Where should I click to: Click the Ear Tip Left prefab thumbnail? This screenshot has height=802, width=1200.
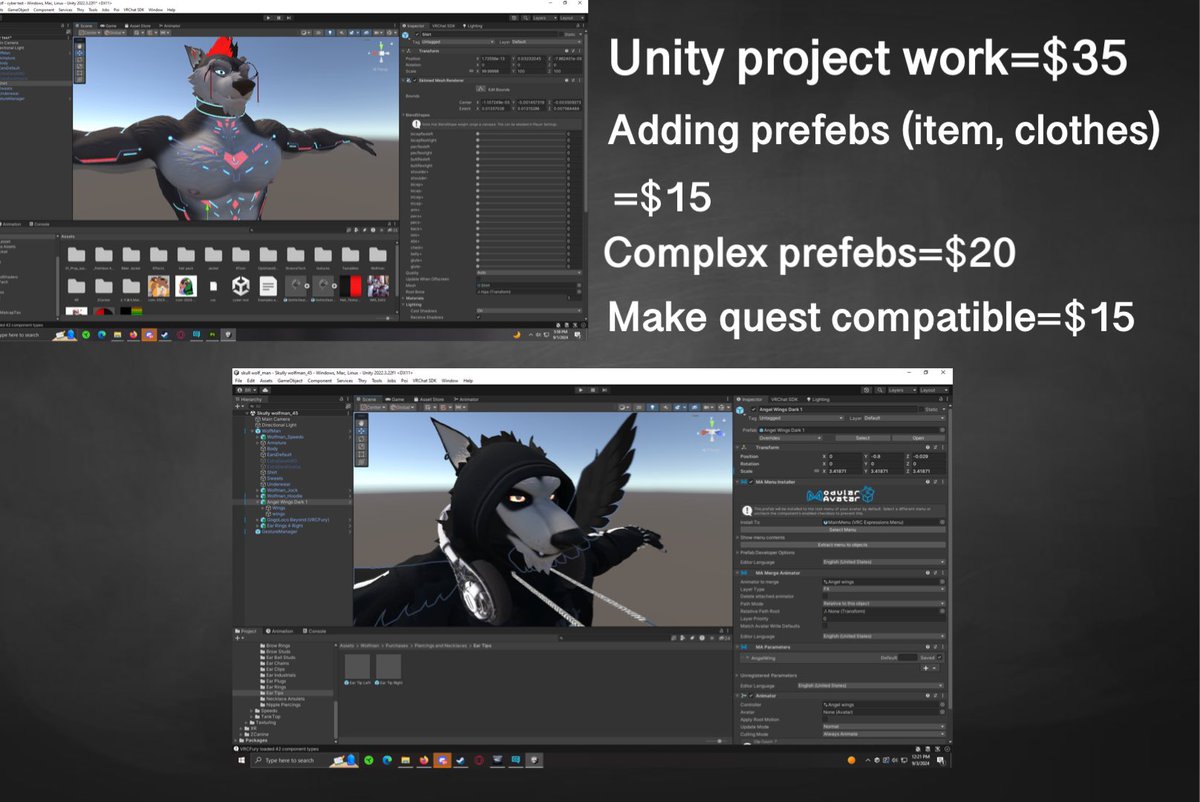[357, 666]
